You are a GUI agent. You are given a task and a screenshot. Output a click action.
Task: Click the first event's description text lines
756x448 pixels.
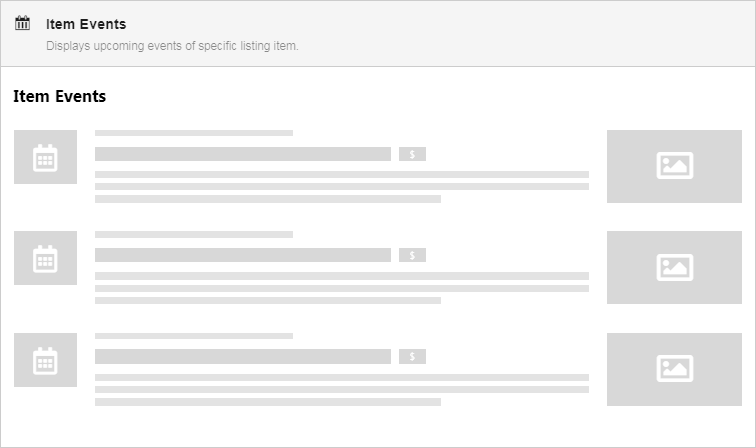click(341, 187)
